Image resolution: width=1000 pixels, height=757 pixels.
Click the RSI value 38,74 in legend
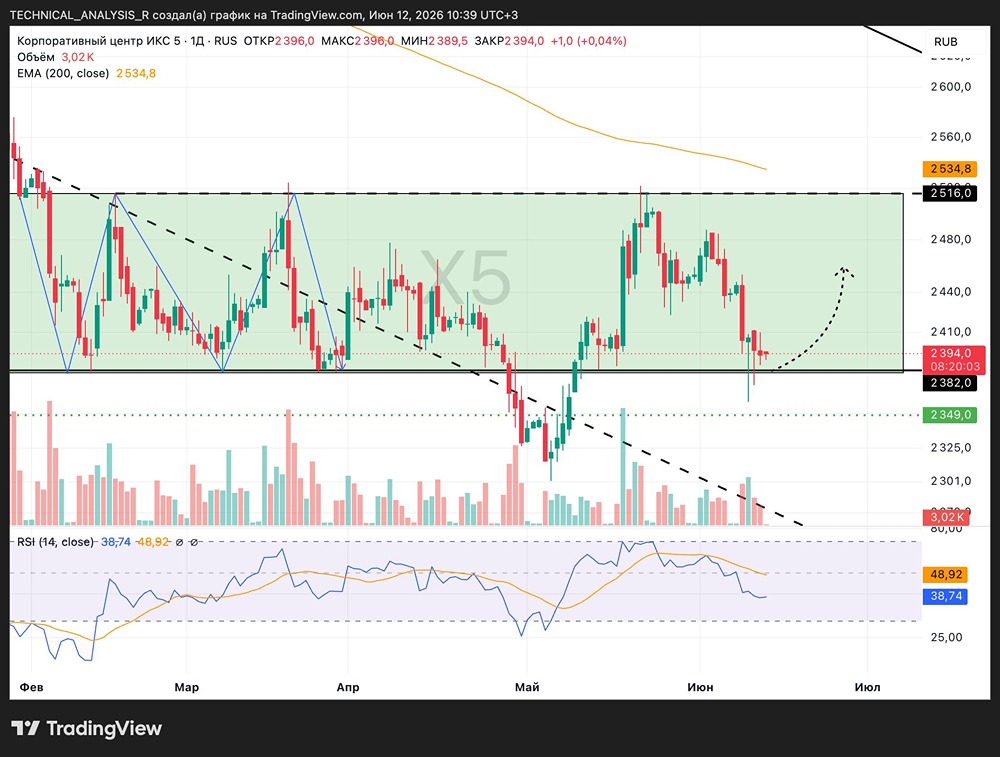(115, 541)
